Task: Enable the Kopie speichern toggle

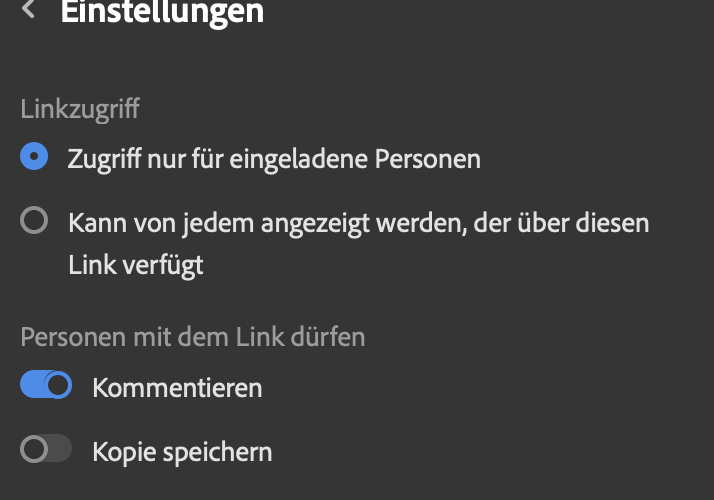Action: [46, 449]
